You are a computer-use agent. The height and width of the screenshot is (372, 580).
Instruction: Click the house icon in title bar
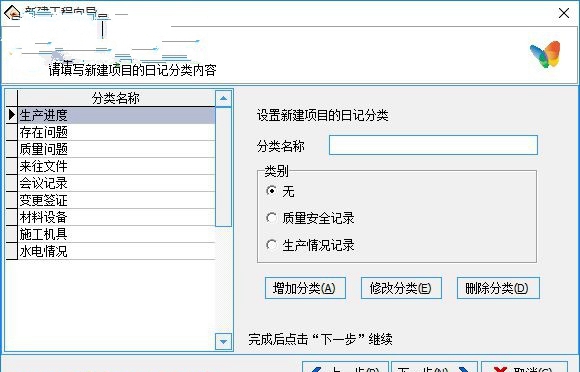(12, 13)
